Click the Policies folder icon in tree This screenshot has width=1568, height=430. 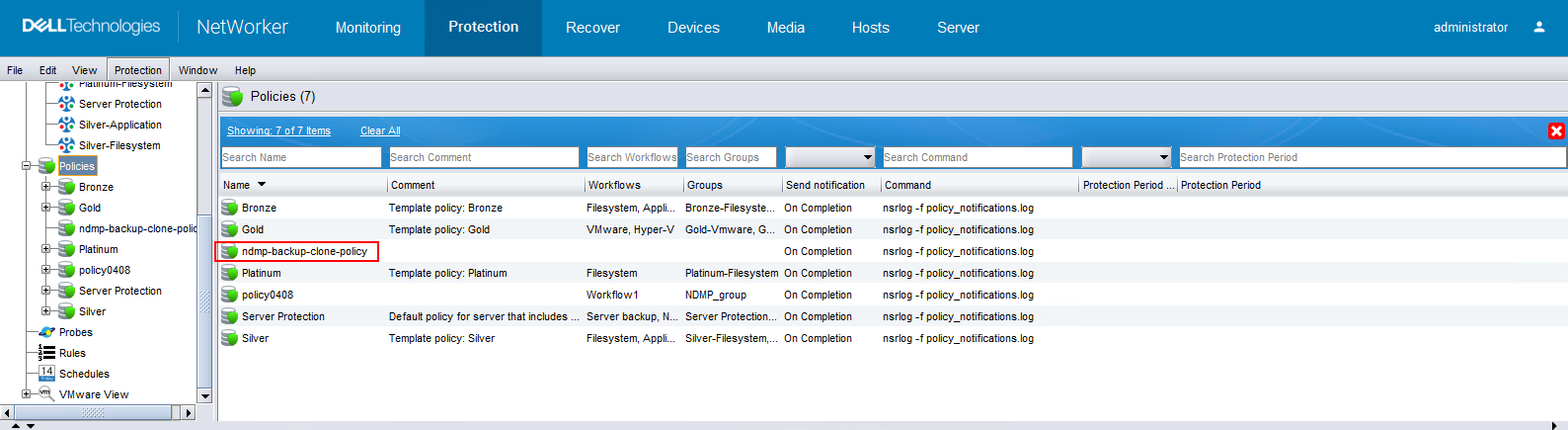coord(46,166)
